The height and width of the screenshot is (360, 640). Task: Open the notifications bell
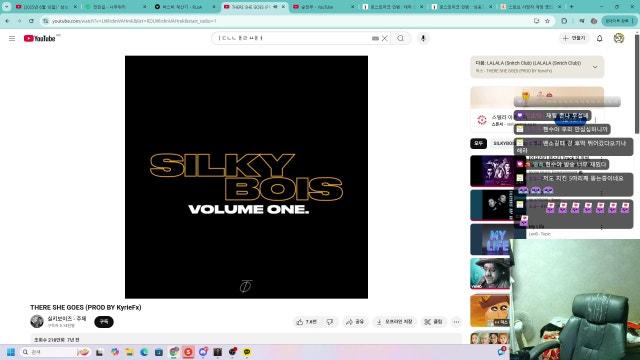599,38
